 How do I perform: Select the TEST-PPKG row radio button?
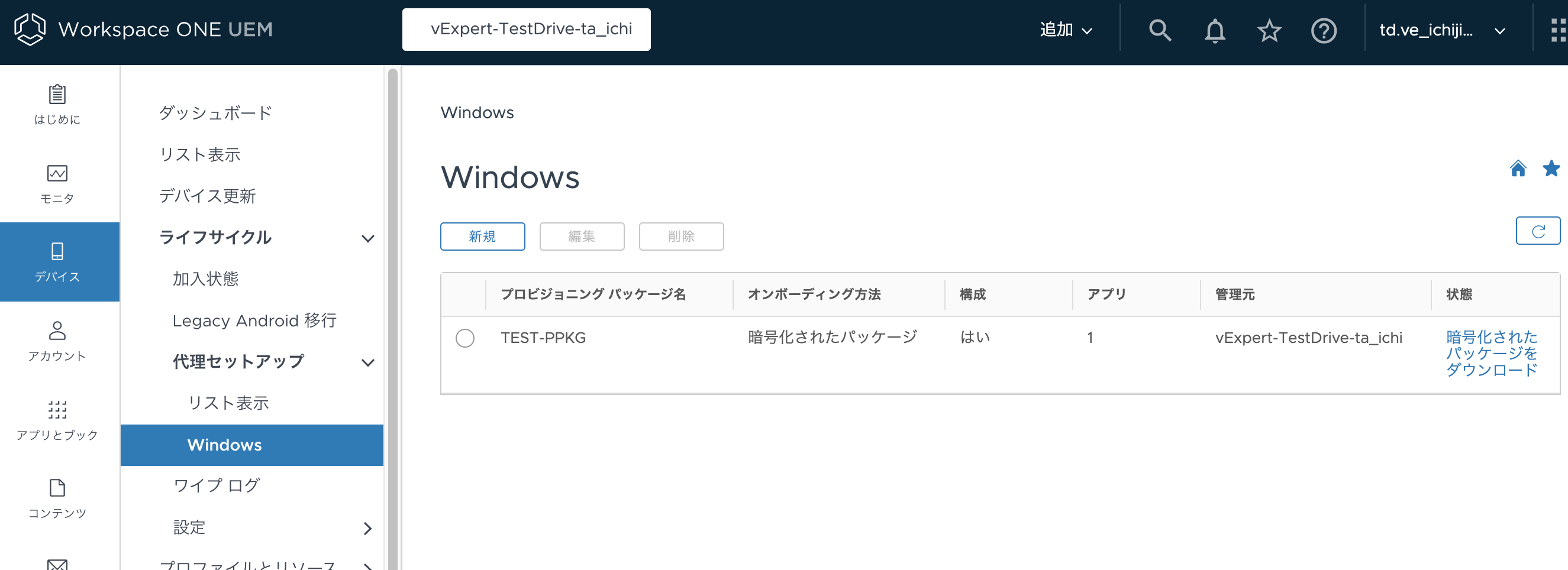tap(465, 338)
